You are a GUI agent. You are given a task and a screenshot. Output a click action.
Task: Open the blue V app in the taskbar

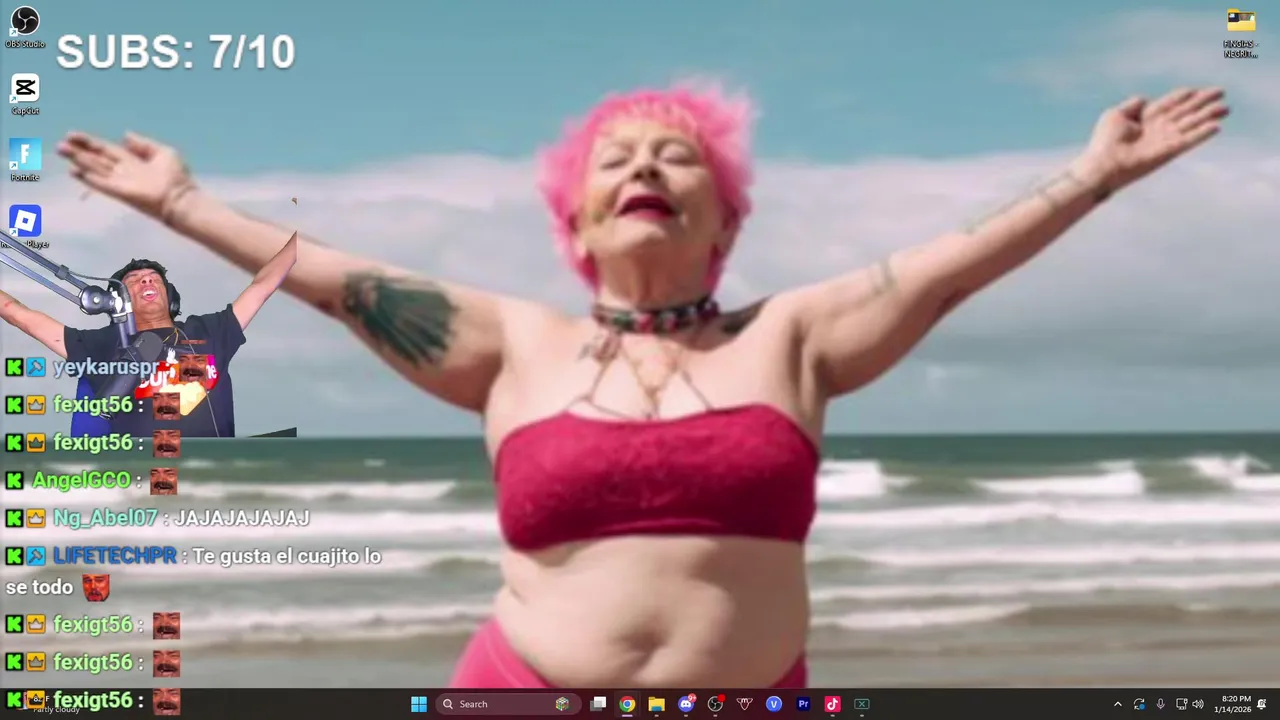pos(773,704)
